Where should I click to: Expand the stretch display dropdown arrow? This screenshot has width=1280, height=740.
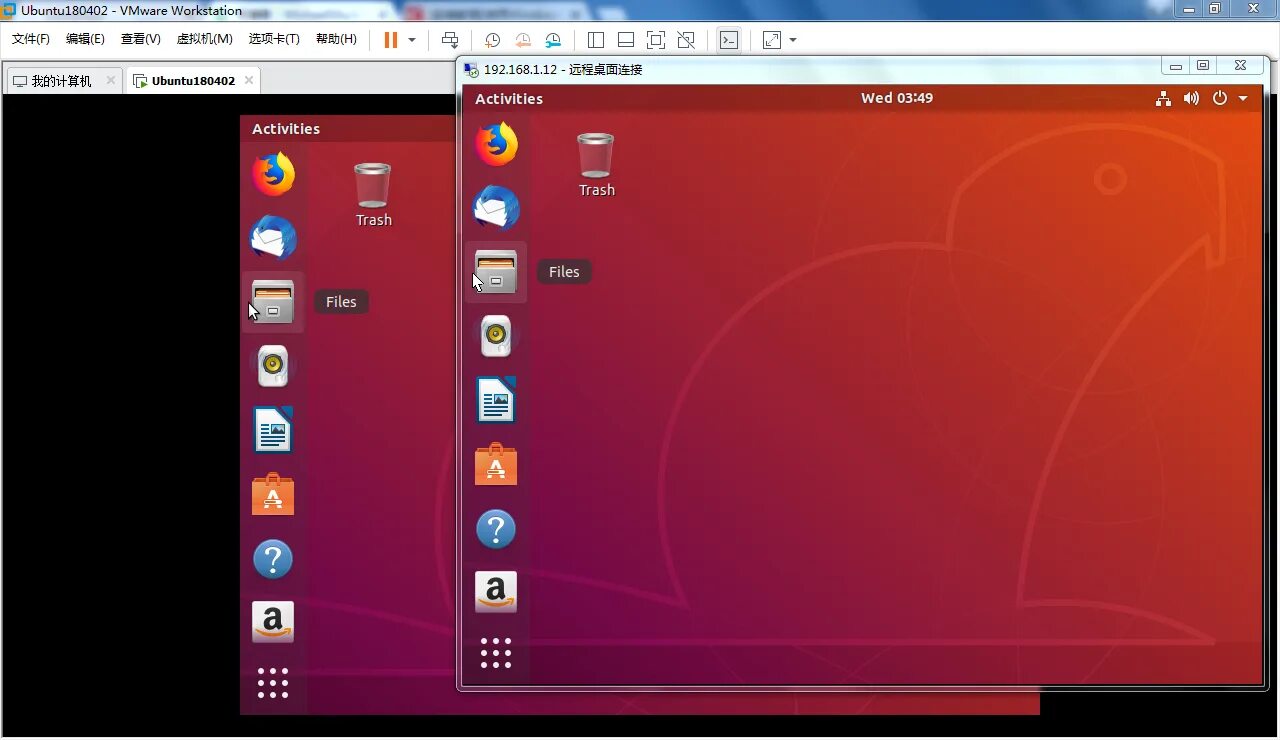click(x=793, y=40)
